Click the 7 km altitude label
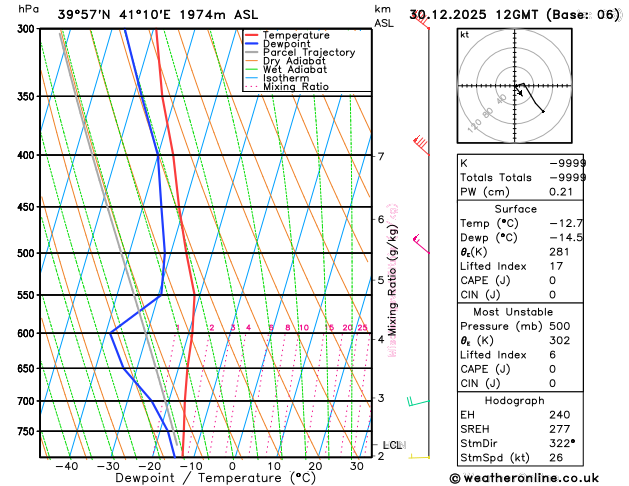629x486 pixels. (x=381, y=156)
